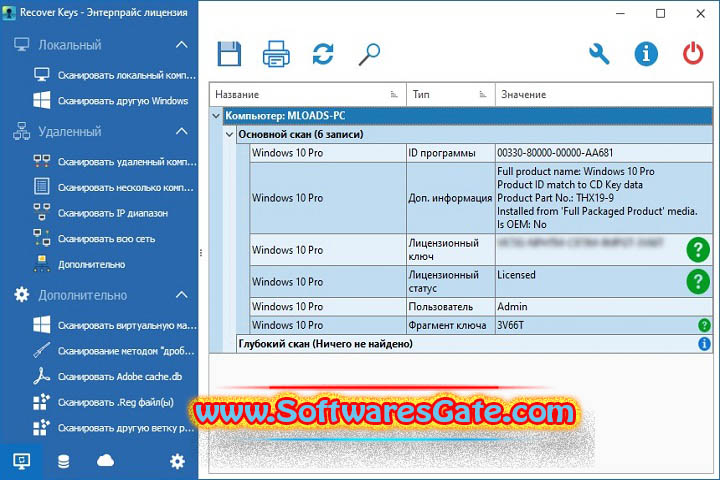Viewport: 720px width, 480px height.
Task: Click Сканировать .Reg файл(ы) link
Action: tap(116, 402)
